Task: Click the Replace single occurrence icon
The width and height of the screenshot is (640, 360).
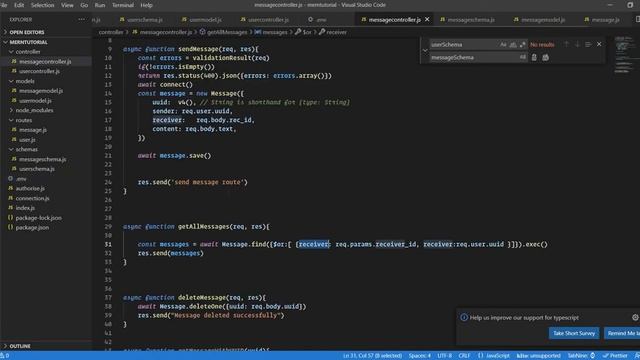Action: (534, 58)
